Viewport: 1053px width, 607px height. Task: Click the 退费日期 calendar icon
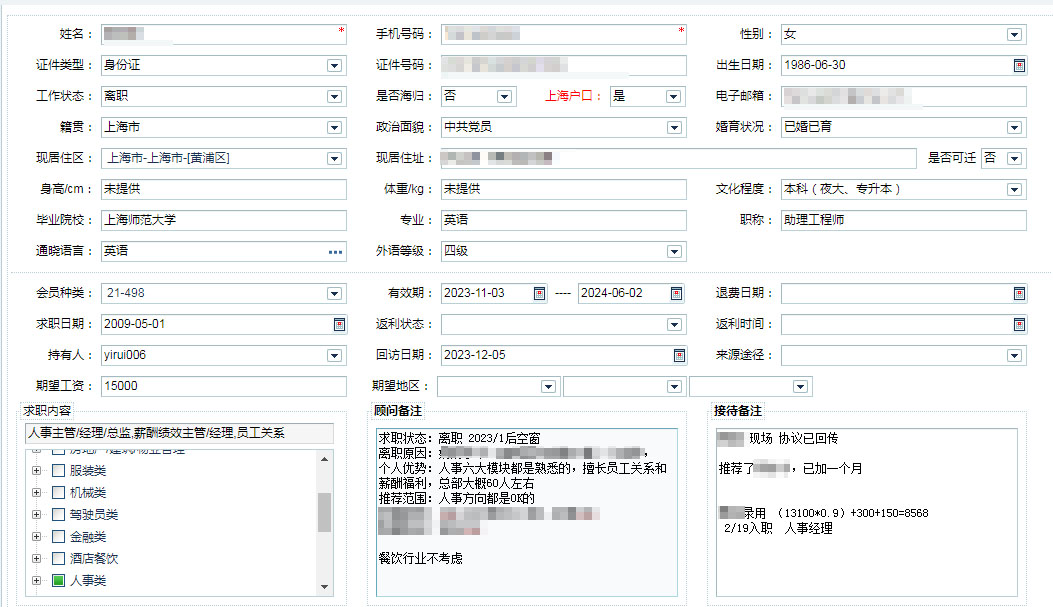(1019, 294)
